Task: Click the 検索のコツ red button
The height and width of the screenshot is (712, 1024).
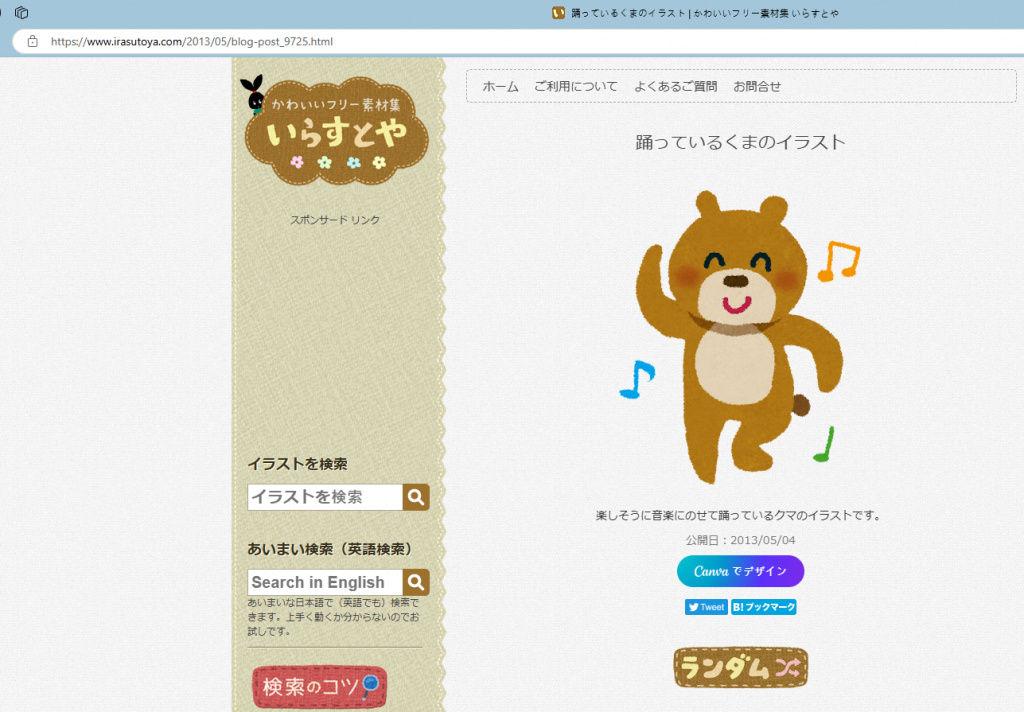Action: pyautogui.click(x=319, y=687)
